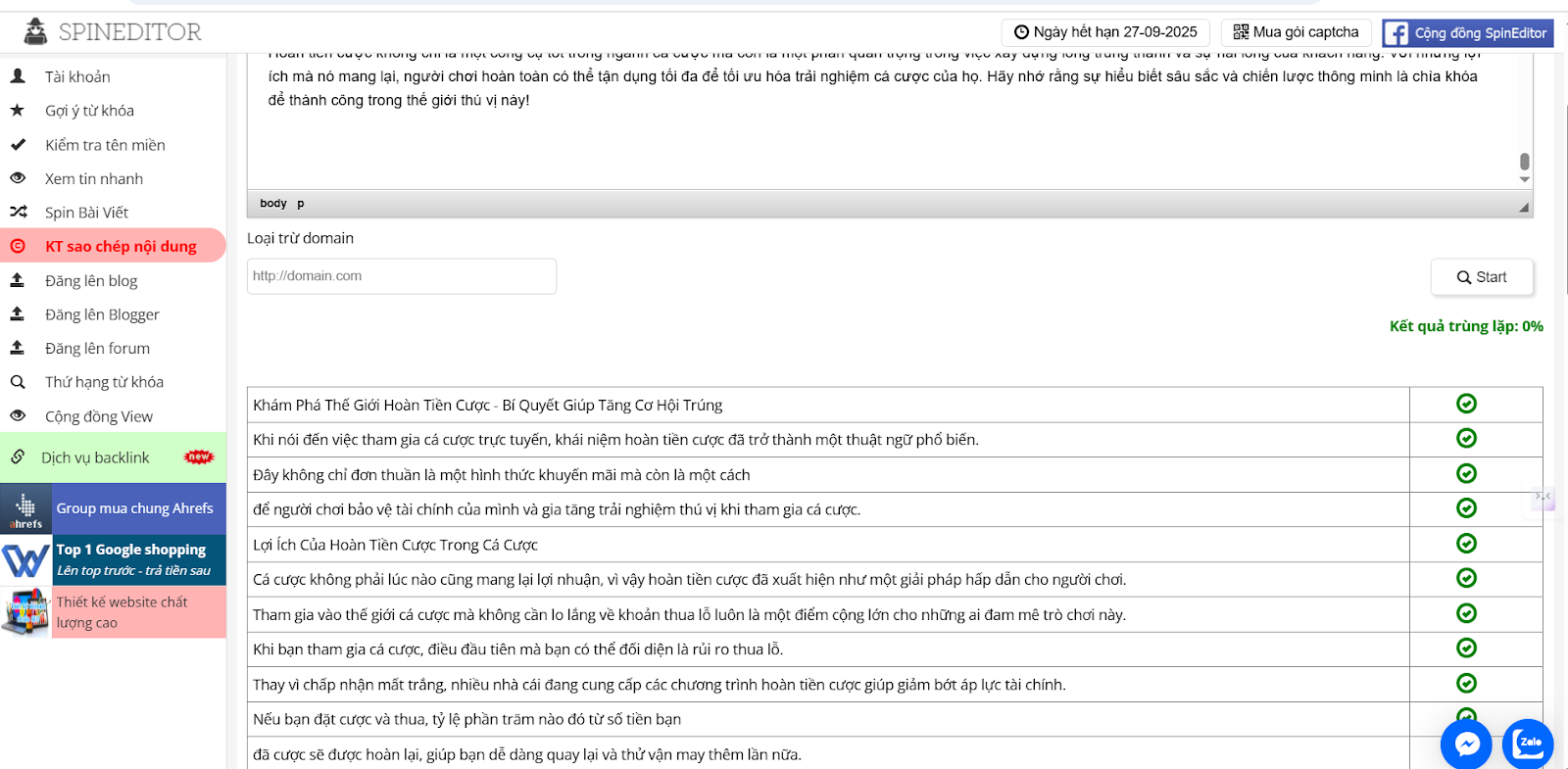Image resolution: width=1568 pixels, height=769 pixels.
Task: Click check icon for Tham gia vào thế giới row
Action: click(1466, 613)
